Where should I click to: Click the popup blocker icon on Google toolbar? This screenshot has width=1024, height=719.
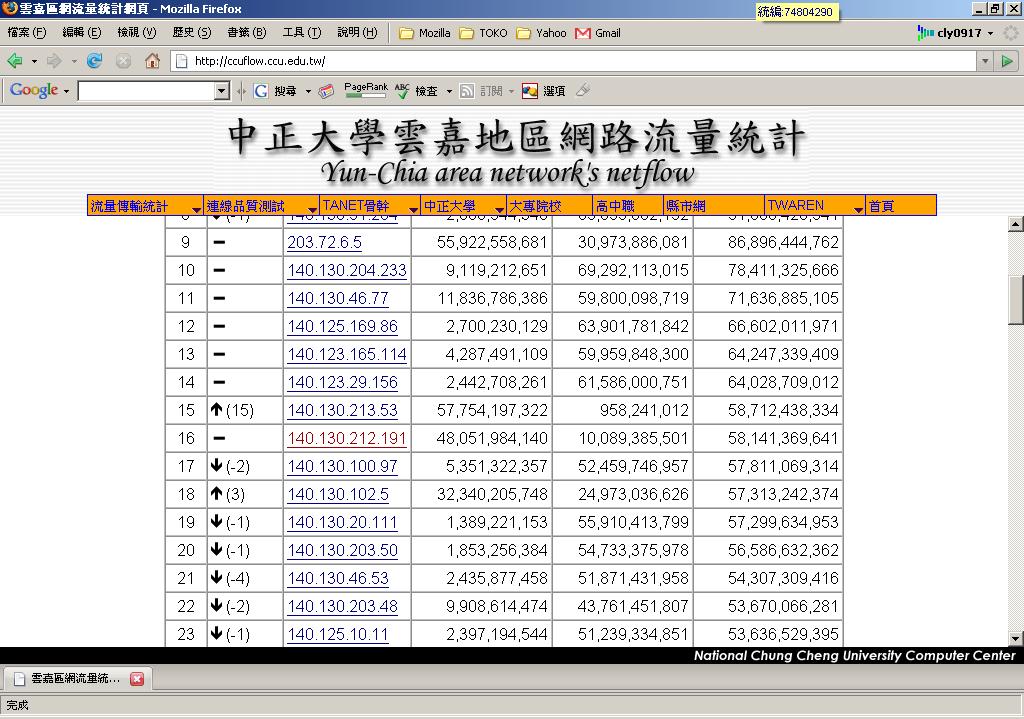tap(326, 91)
